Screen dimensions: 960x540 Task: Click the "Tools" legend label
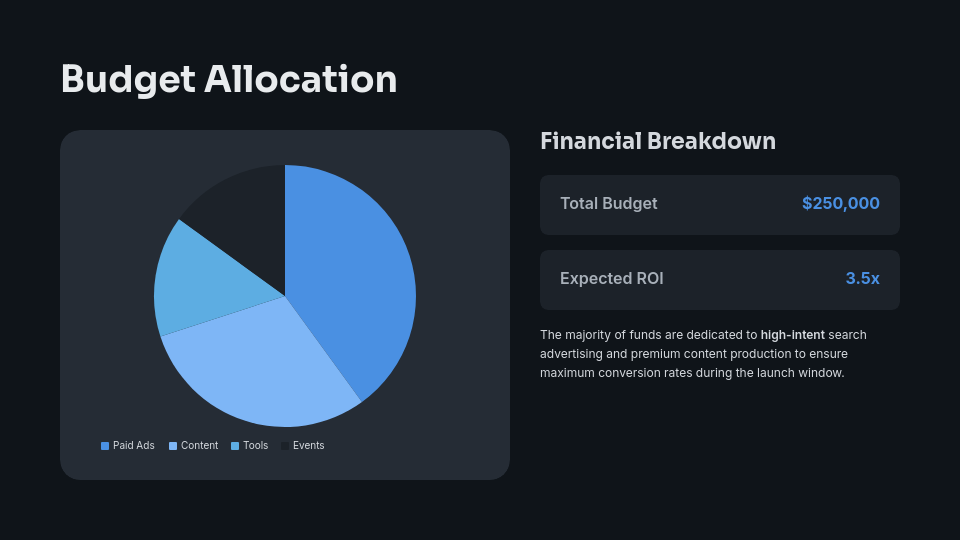(x=256, y=446)
